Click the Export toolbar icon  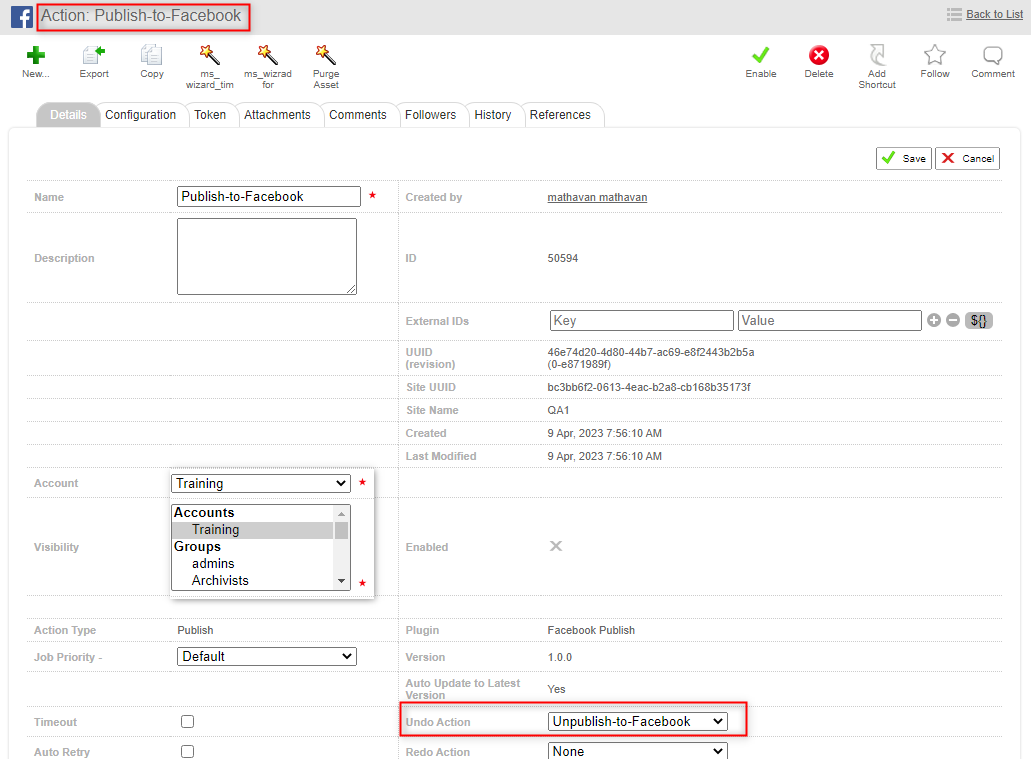[94, 55]
